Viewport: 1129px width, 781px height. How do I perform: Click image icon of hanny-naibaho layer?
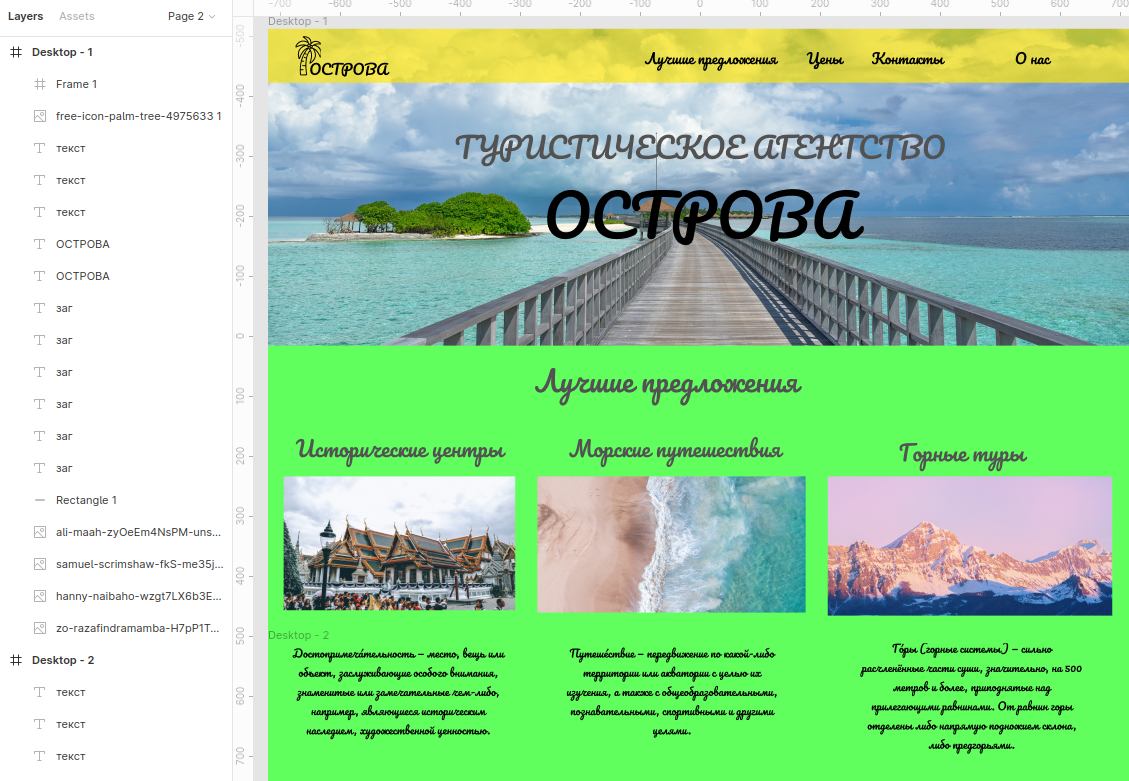tap(40, 596)
